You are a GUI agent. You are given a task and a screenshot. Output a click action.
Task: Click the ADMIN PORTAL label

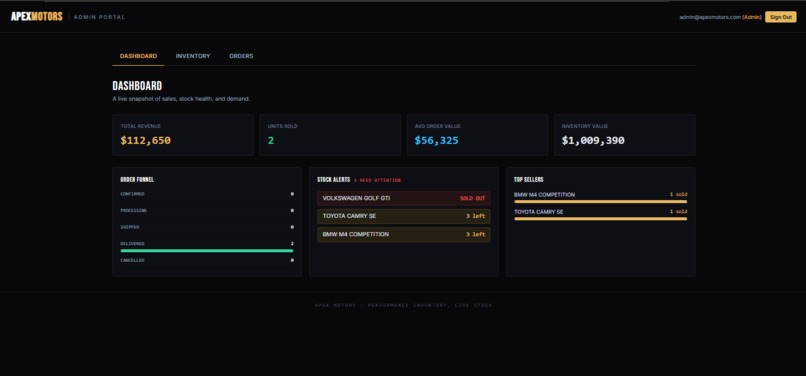pos(99,17)
